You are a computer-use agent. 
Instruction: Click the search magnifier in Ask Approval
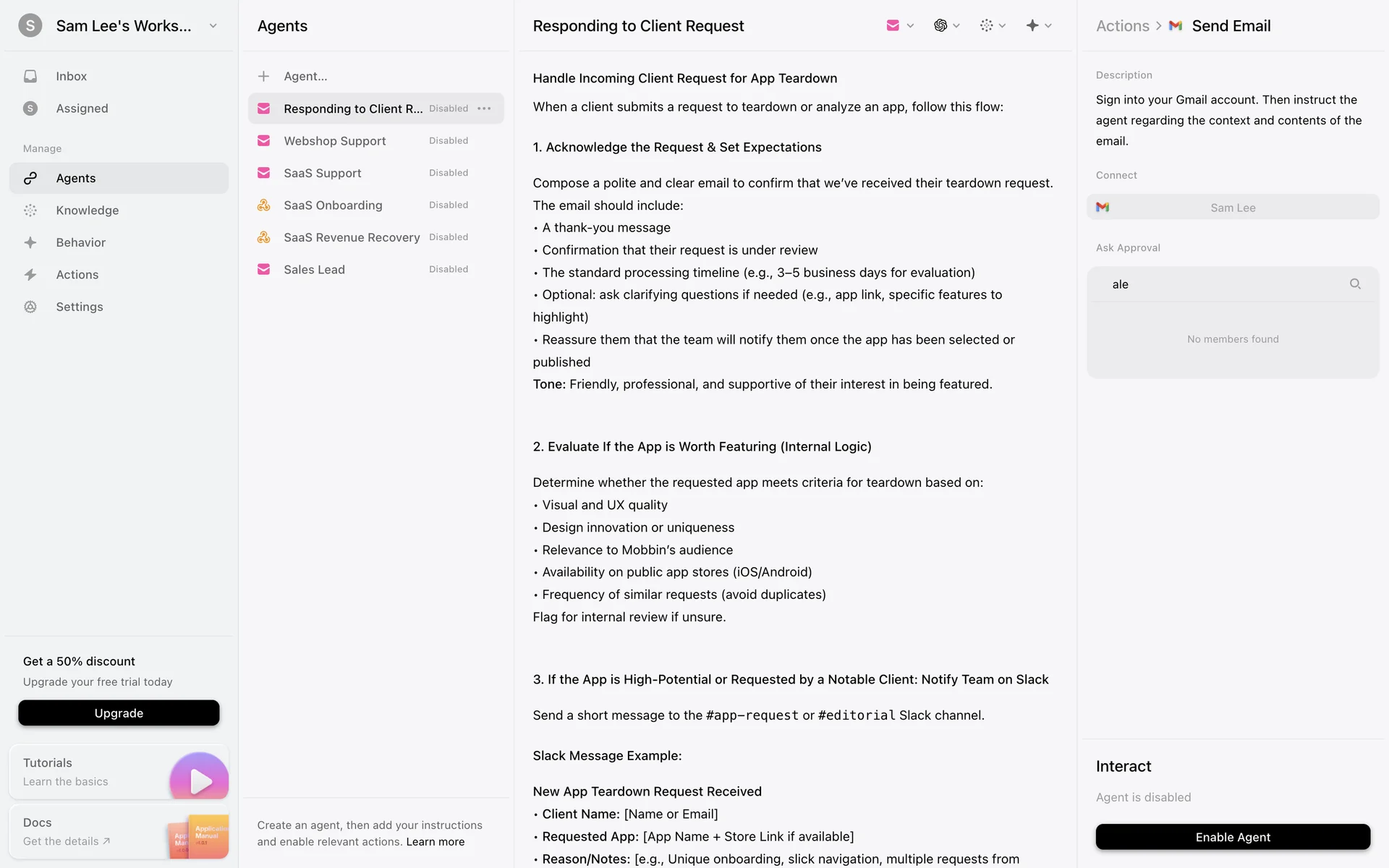coord(1355,284)
